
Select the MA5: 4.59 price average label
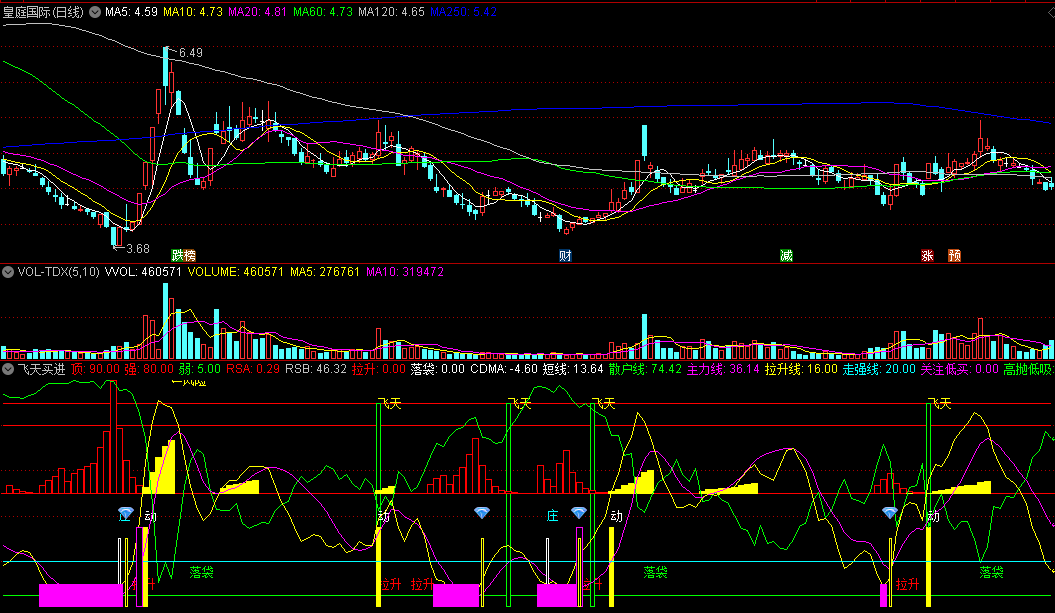coord(131,12)
